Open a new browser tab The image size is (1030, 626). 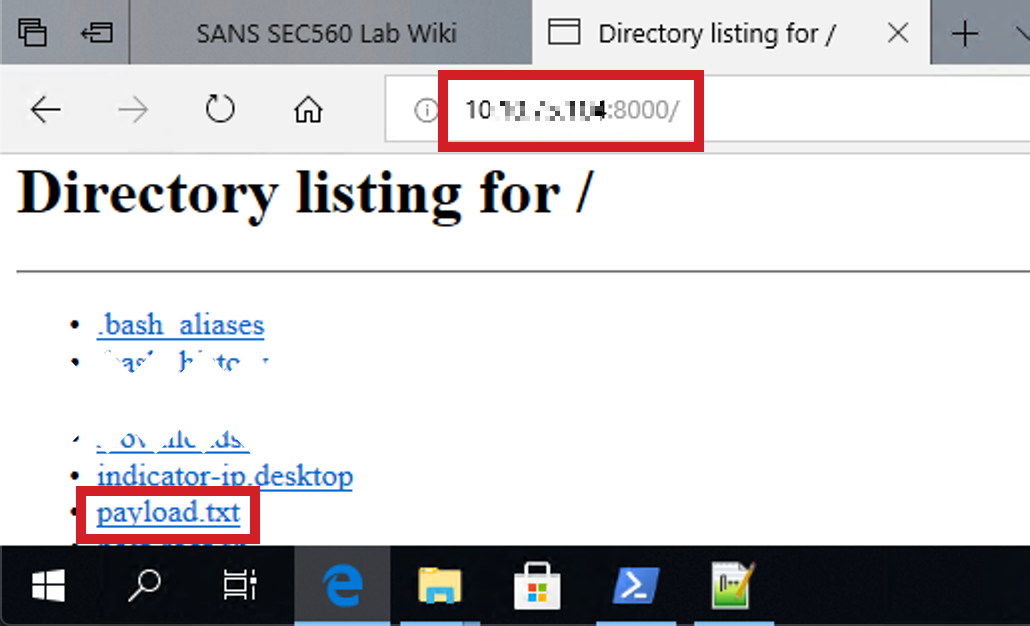pos(965,34)
